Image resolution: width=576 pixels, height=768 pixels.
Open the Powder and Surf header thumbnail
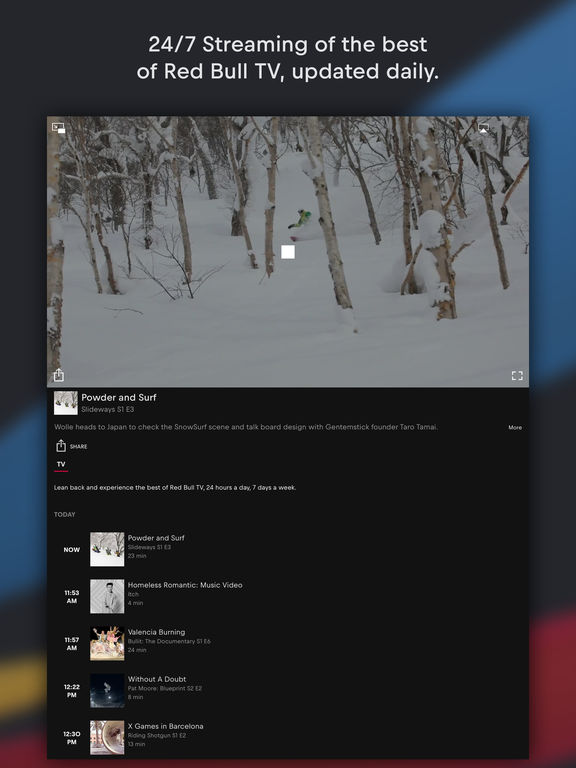coord(66,403)
